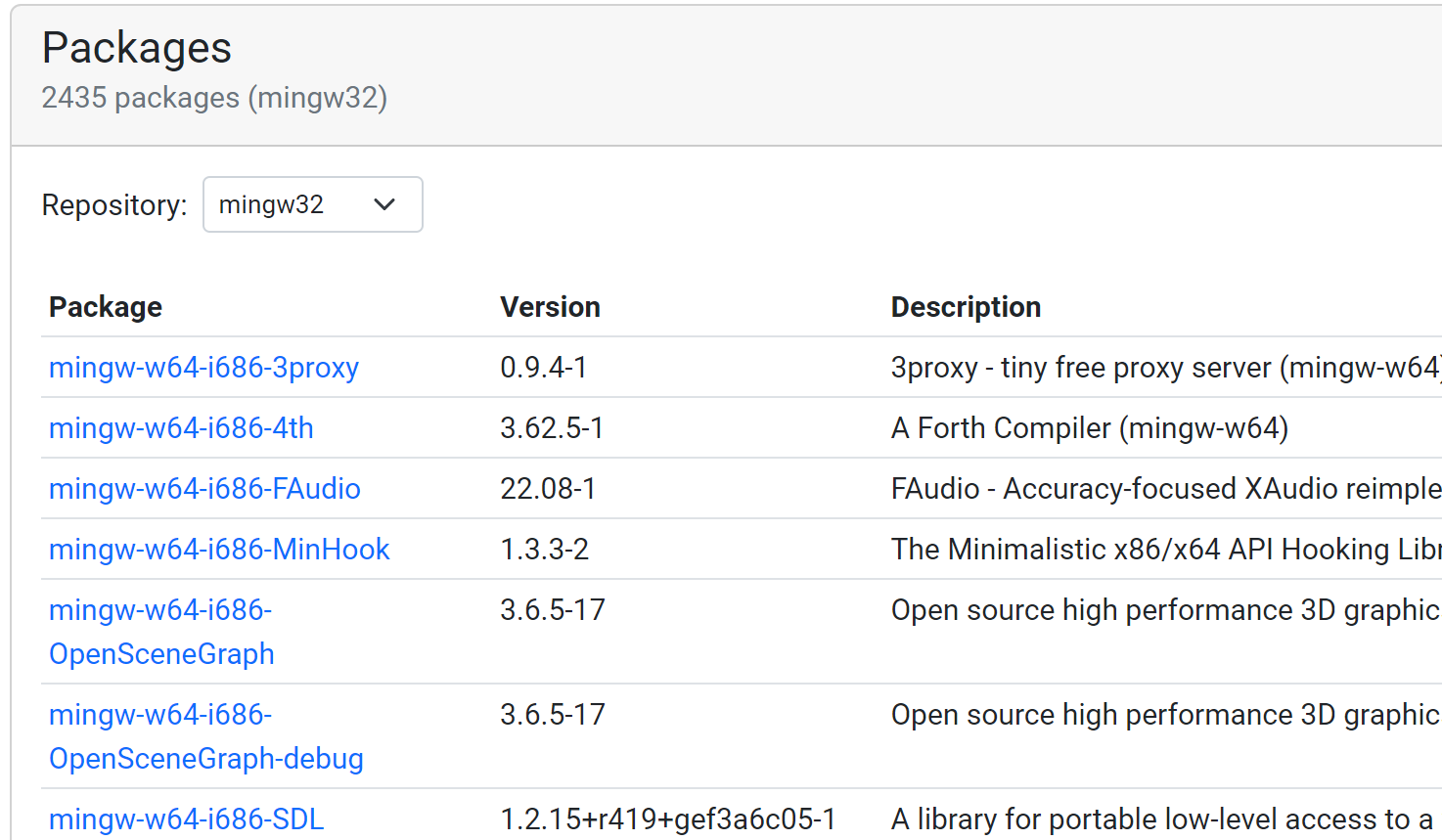The height and width of the screenshot is (840, 1442).
Task: Click the '2435 packages (mingw32)' subtitle
Action: 214,98
